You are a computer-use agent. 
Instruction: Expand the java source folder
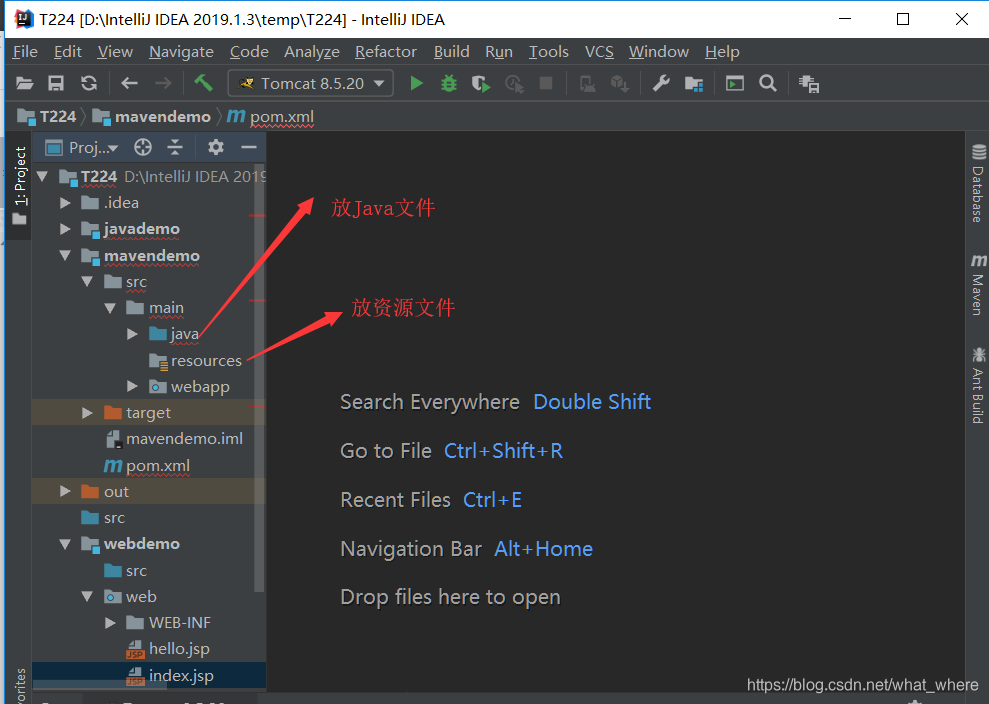132,334
